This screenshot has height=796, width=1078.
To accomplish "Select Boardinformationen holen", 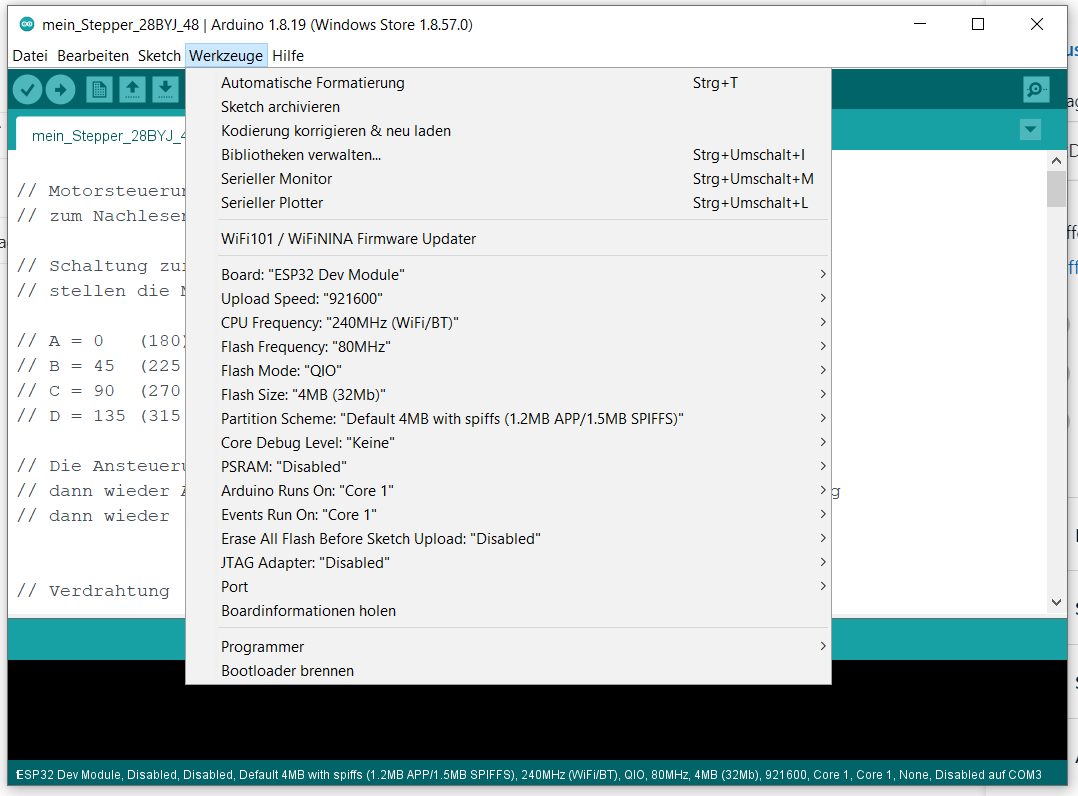I will (508, 612).
